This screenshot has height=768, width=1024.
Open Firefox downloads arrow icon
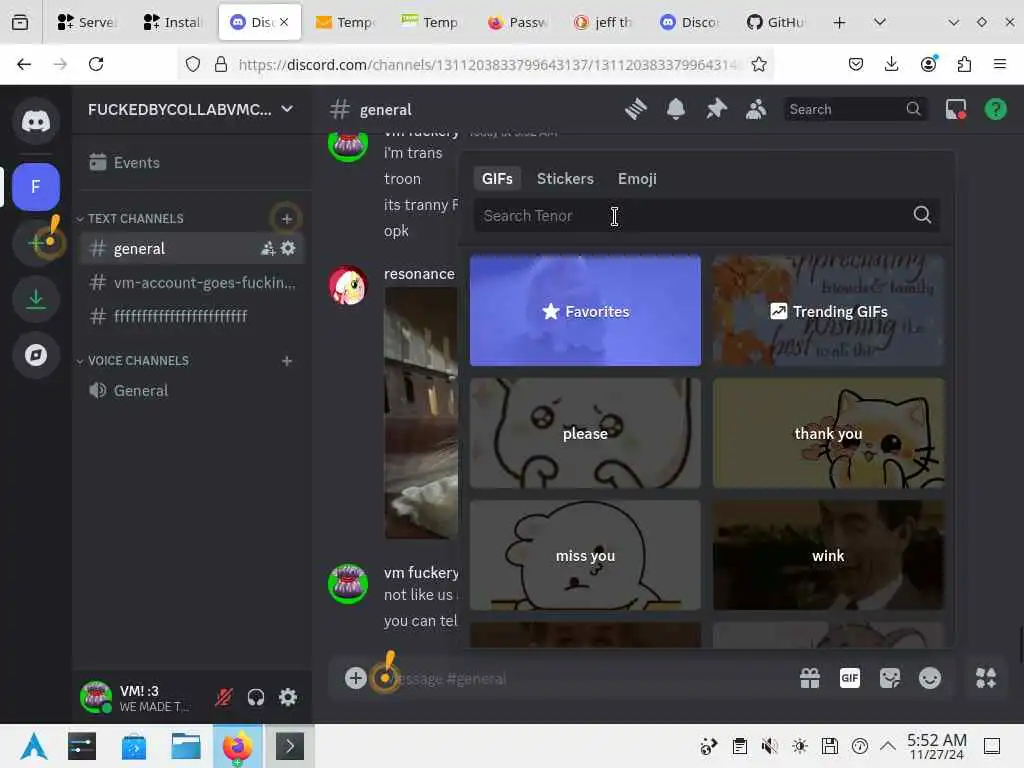891,64
